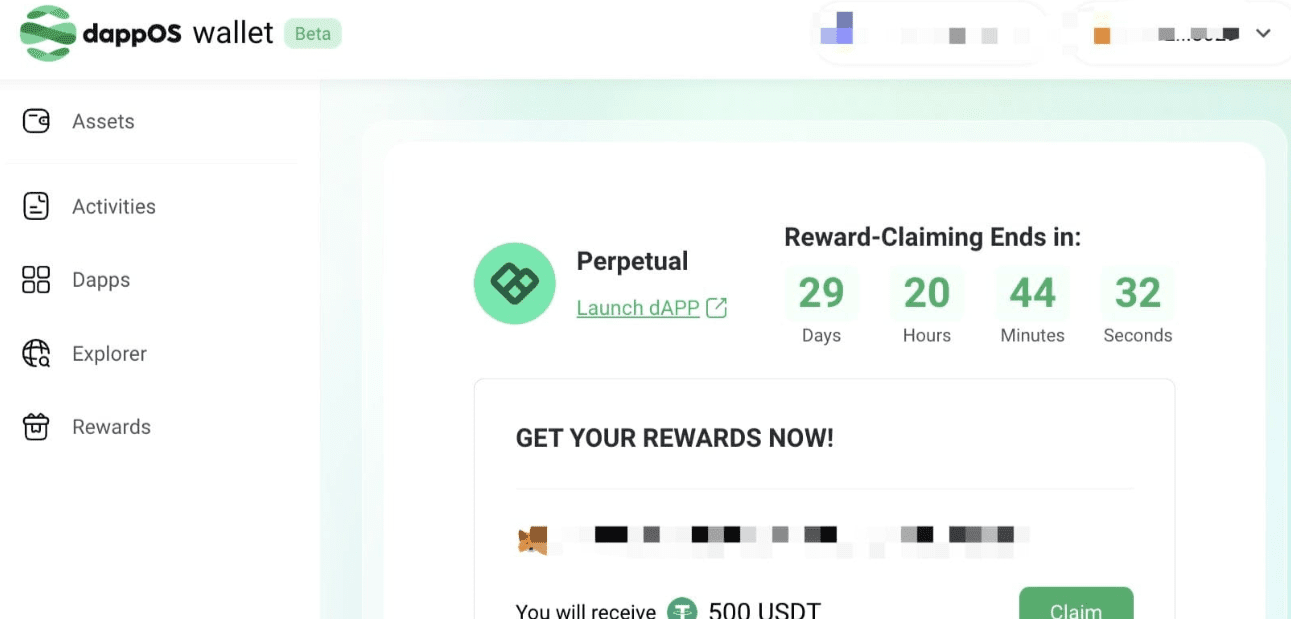The height and width of the screenshot is (619, 1291).
Task: Follow the Launch dAPP link
Action: 638,308
